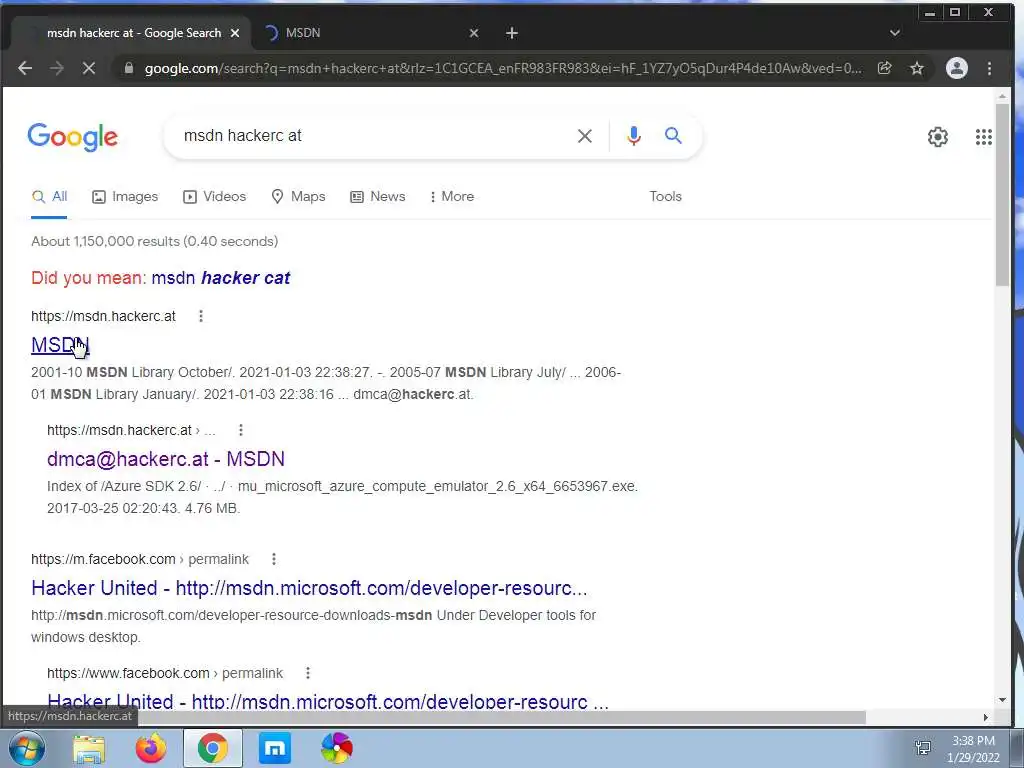Click the vertical scrollbar thumb
Screen dimensions: 1024x768
point(1002,193)
